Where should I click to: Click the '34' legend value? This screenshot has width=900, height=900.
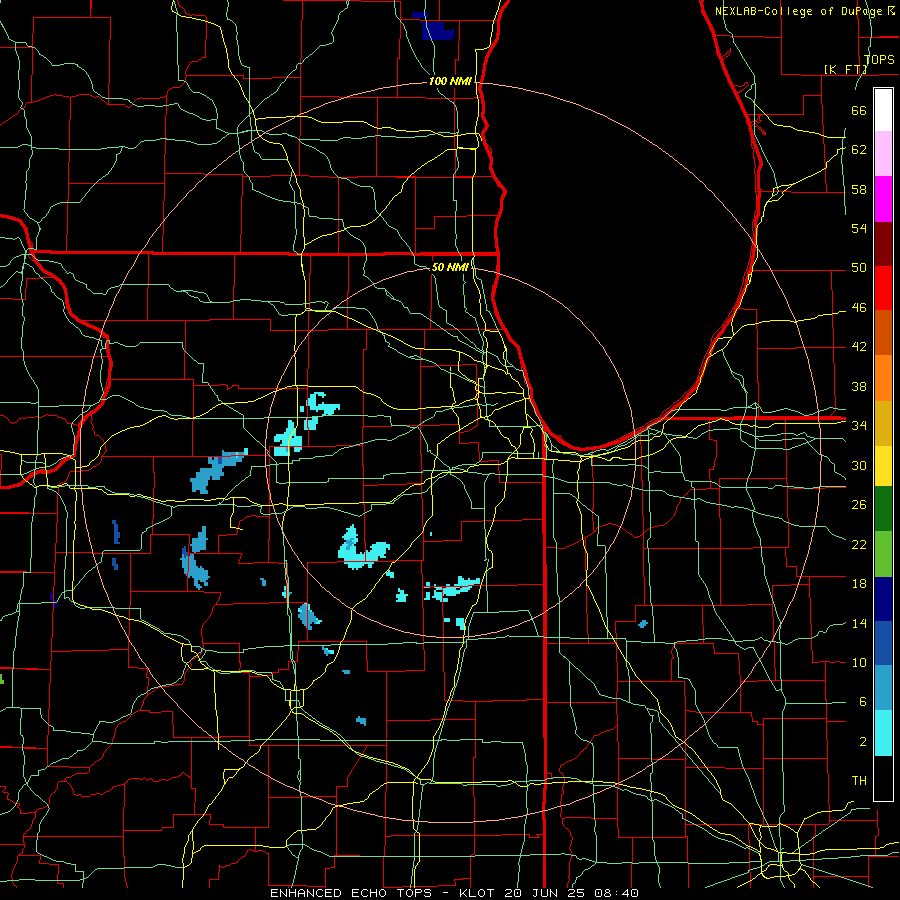859,425
